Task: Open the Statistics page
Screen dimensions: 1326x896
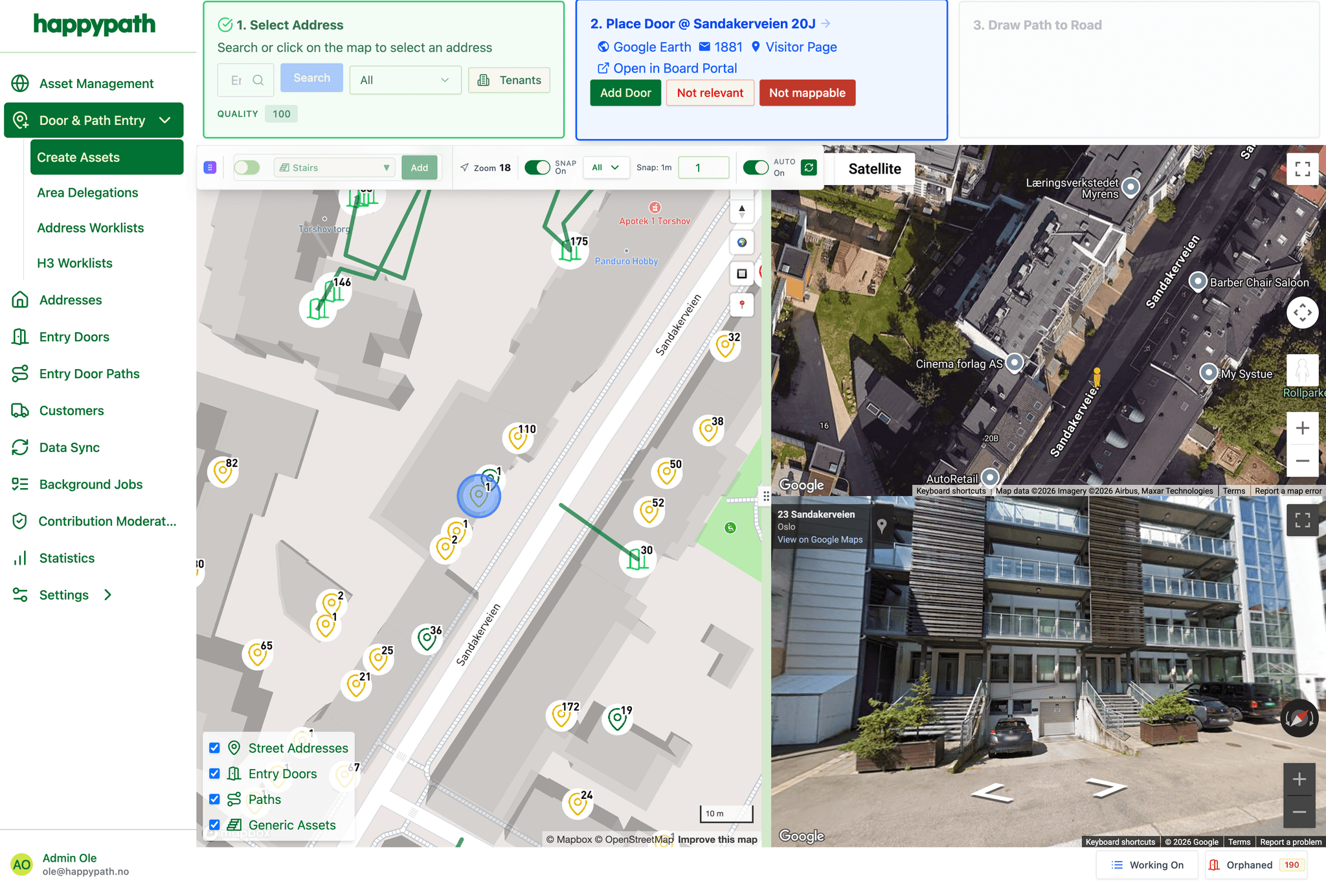Action: coord(67,559)
